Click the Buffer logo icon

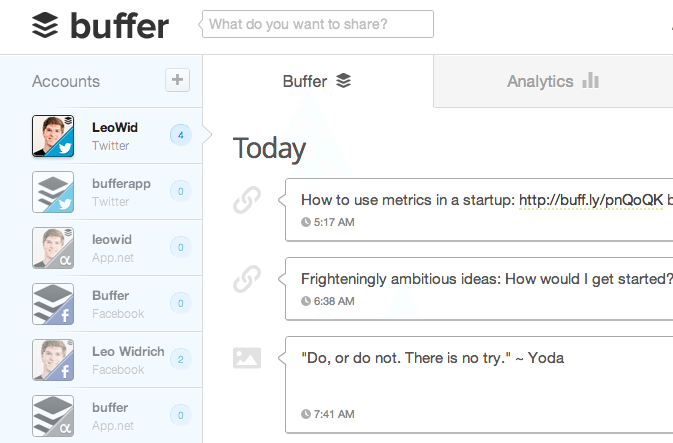46,24
